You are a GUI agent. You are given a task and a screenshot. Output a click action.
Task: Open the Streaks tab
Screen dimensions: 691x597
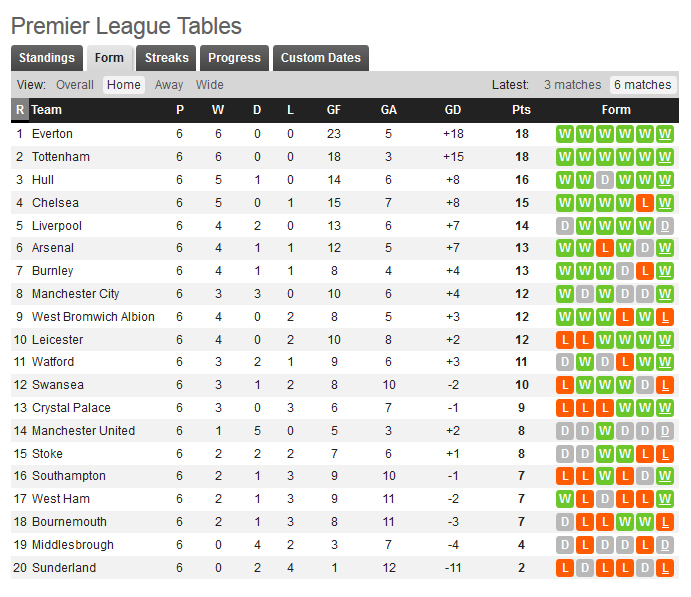(x=167, y=58)
